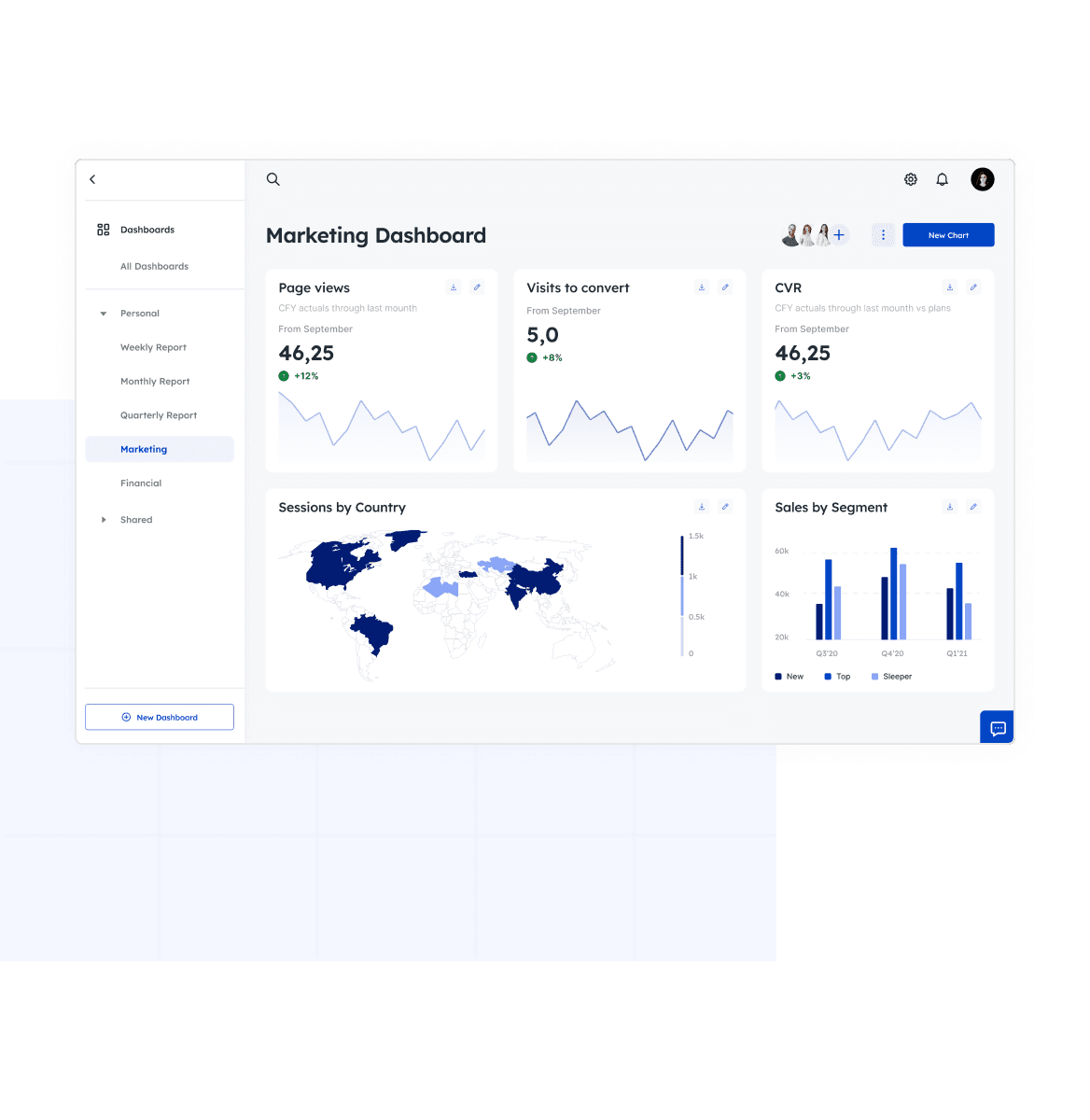Add a team member with the plus icon
This screenshot has height=1120, width=1090.
click(839, 234)
